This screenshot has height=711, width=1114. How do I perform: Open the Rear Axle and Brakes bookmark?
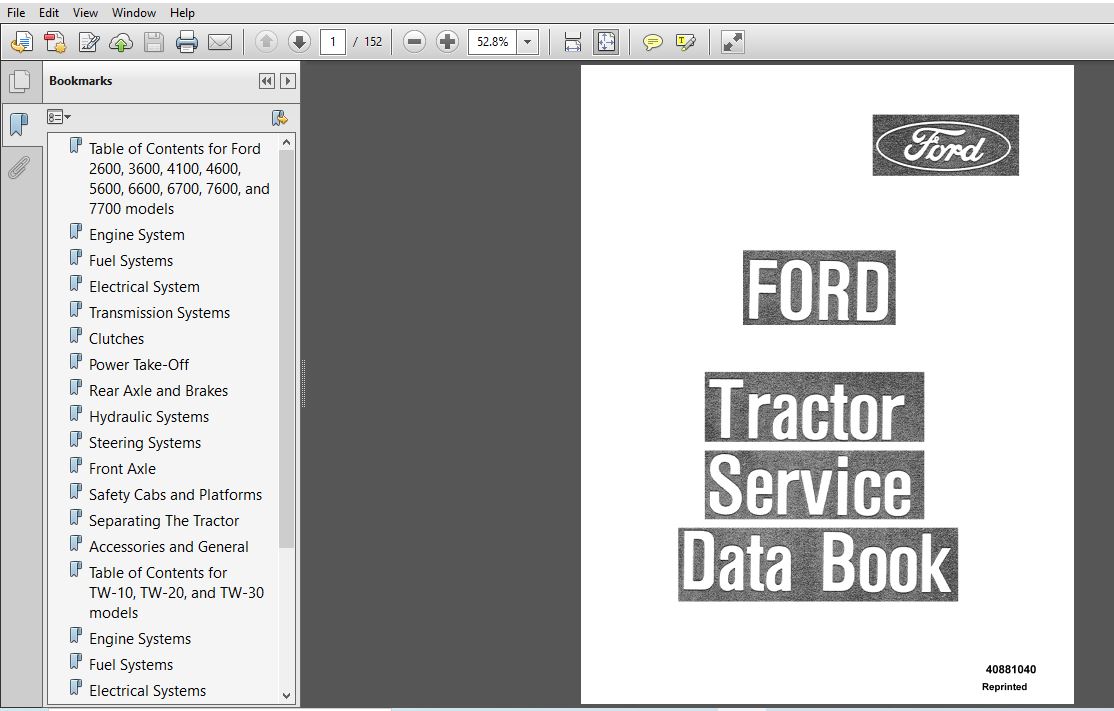pyautogui.click(x=158, y=391)
